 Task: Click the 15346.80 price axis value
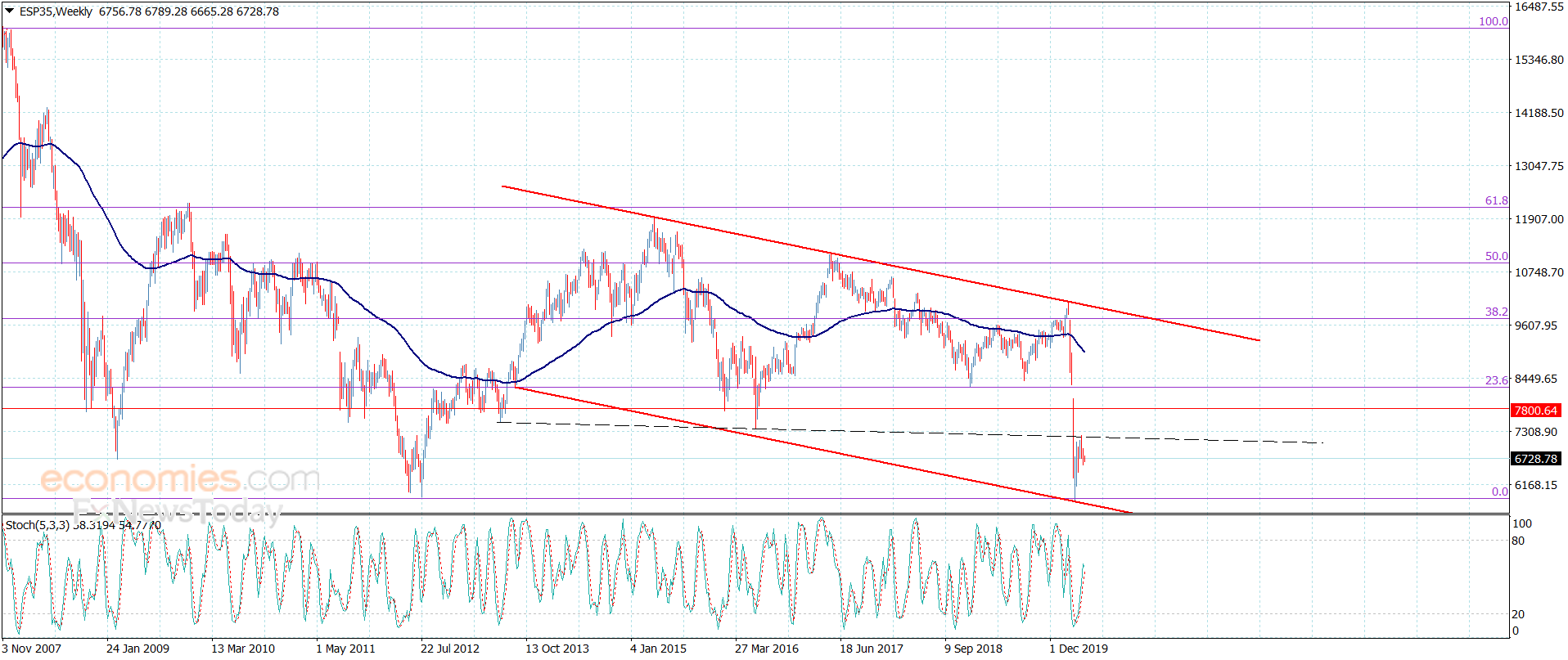1539,60
